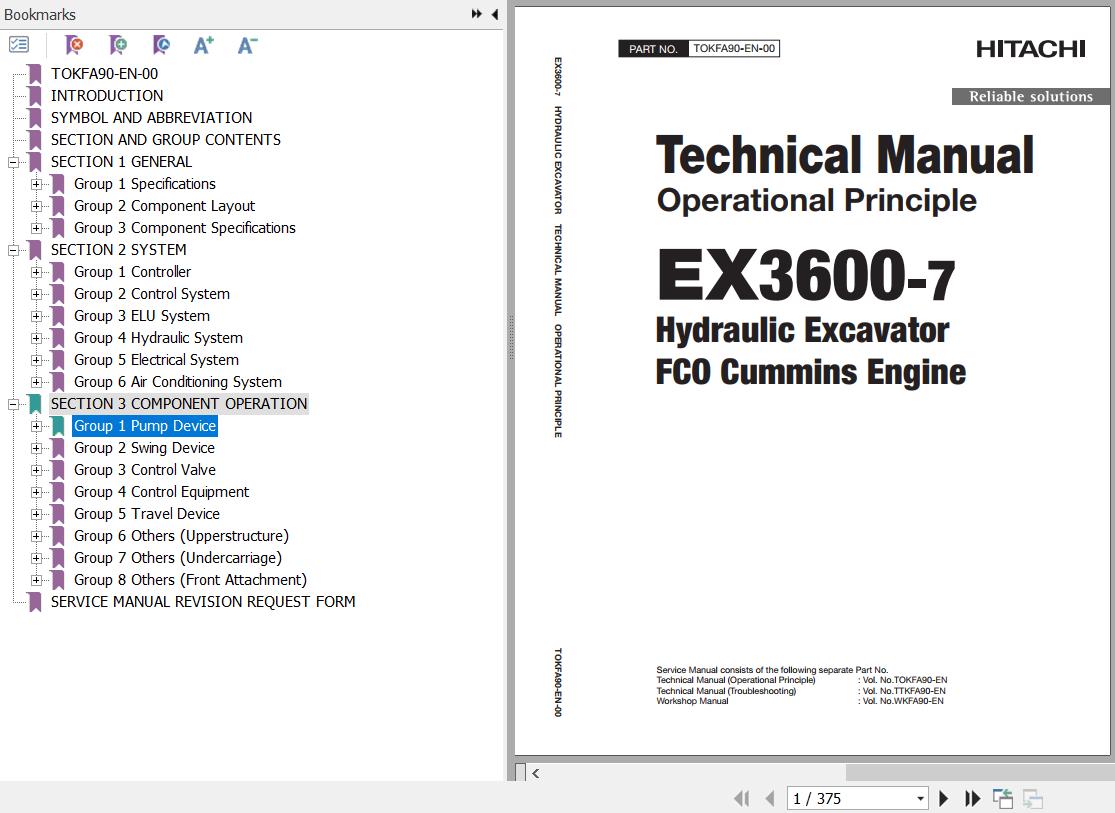
Task: Add new bookmark with green plus icon
Action: click(x=117, y=46)
